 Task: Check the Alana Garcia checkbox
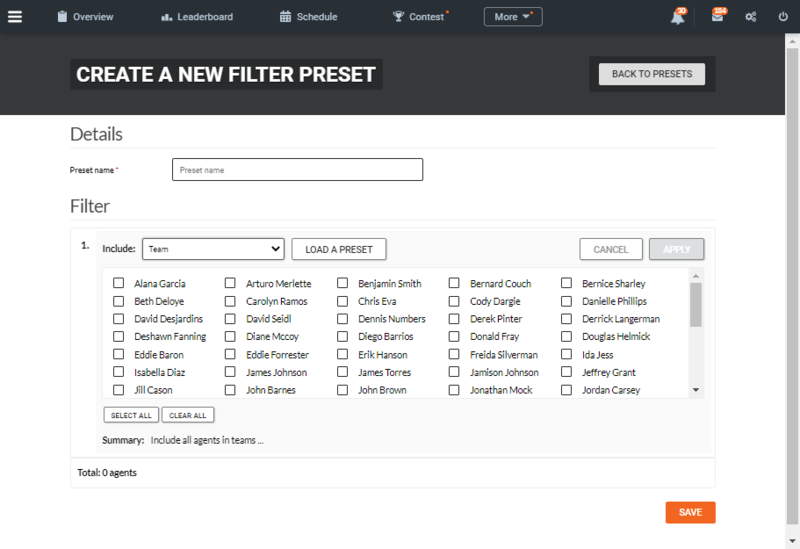tap(118, 283)
